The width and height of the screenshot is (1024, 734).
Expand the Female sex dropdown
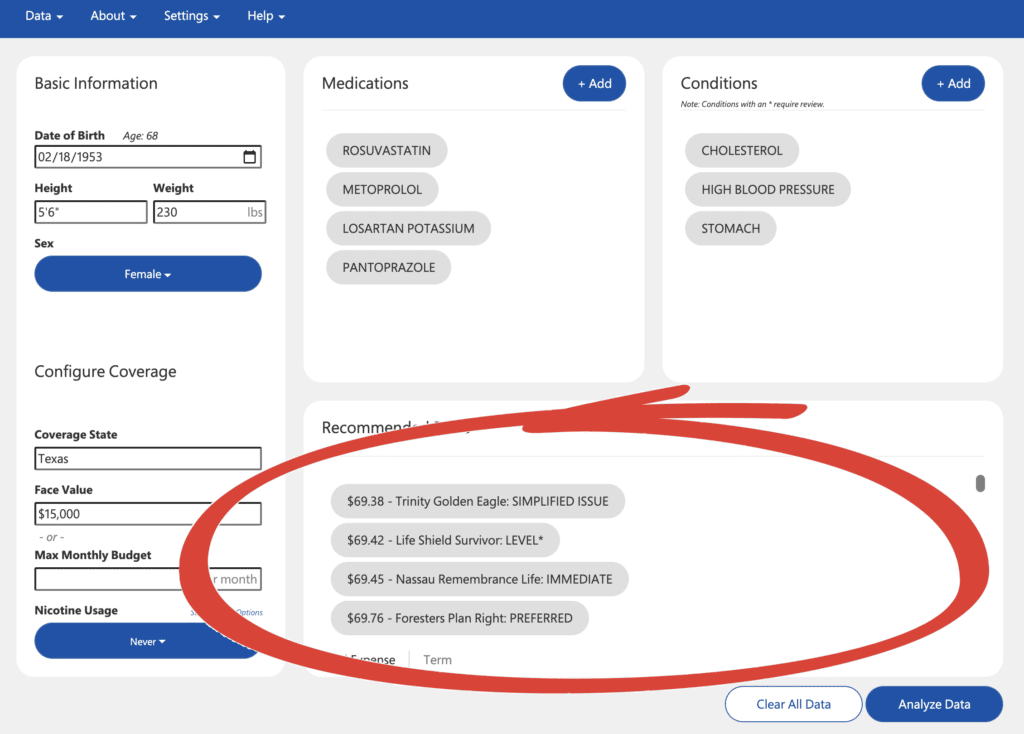point(148,274)
